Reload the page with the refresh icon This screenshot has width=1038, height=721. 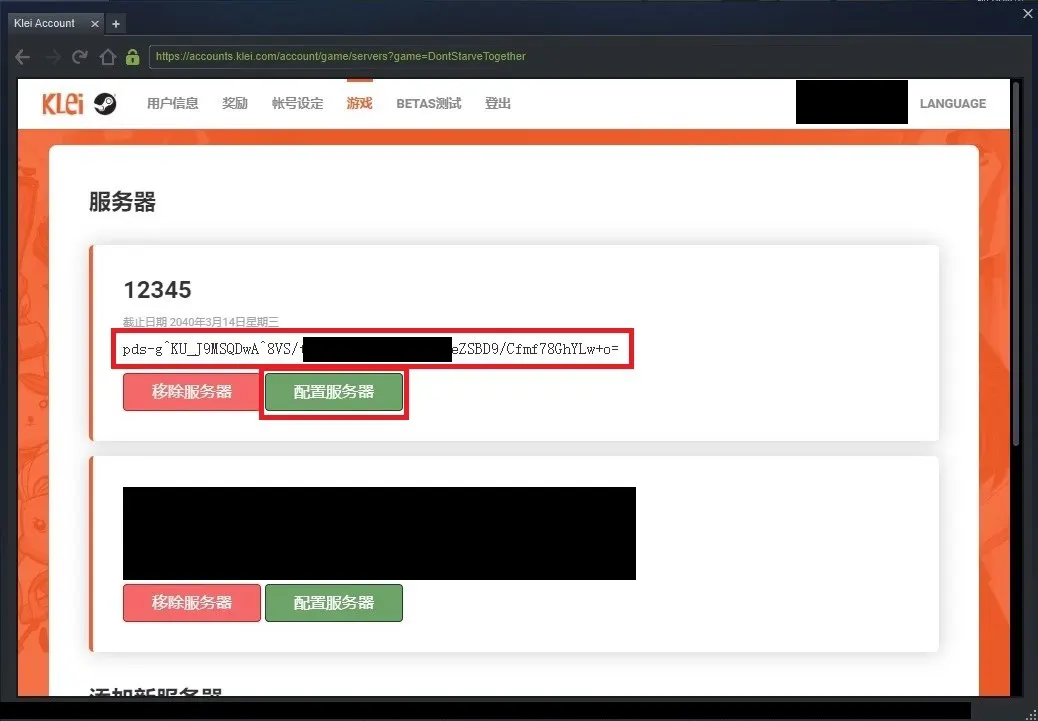(80, 57)
